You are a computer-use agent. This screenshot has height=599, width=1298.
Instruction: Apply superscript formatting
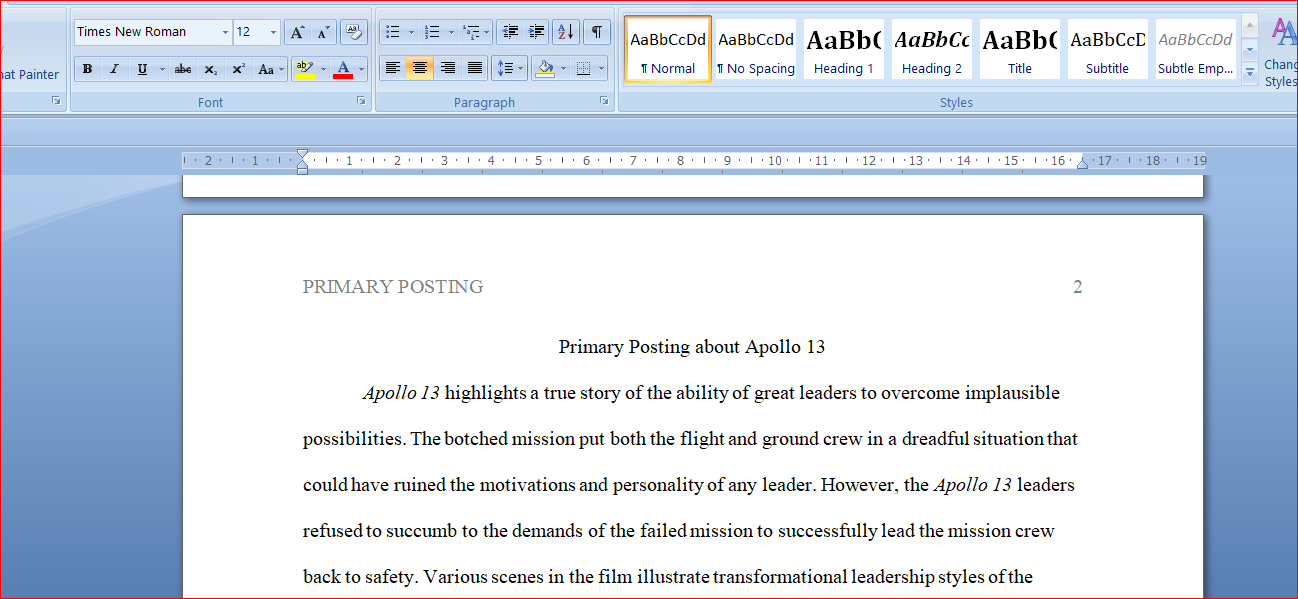[x=238, y=69]
